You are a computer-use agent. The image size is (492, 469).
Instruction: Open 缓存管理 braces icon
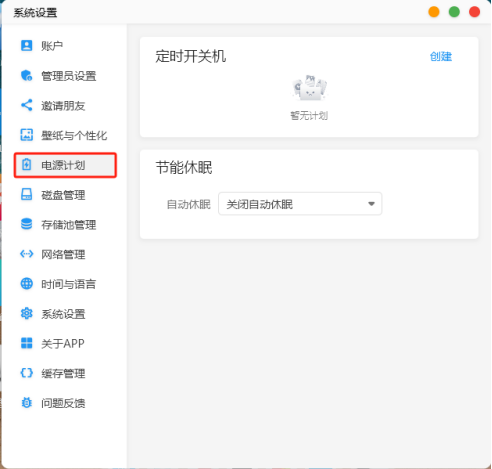[27, 373]
